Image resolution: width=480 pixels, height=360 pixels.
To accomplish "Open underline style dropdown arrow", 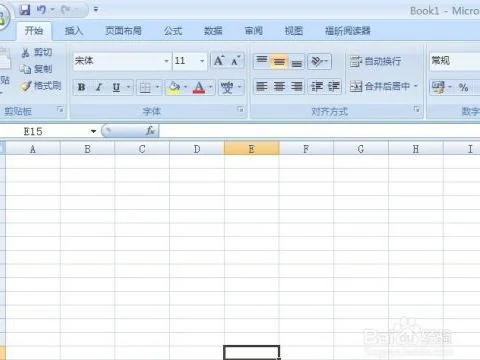I will pyautogui.click(x=129, y=87).
